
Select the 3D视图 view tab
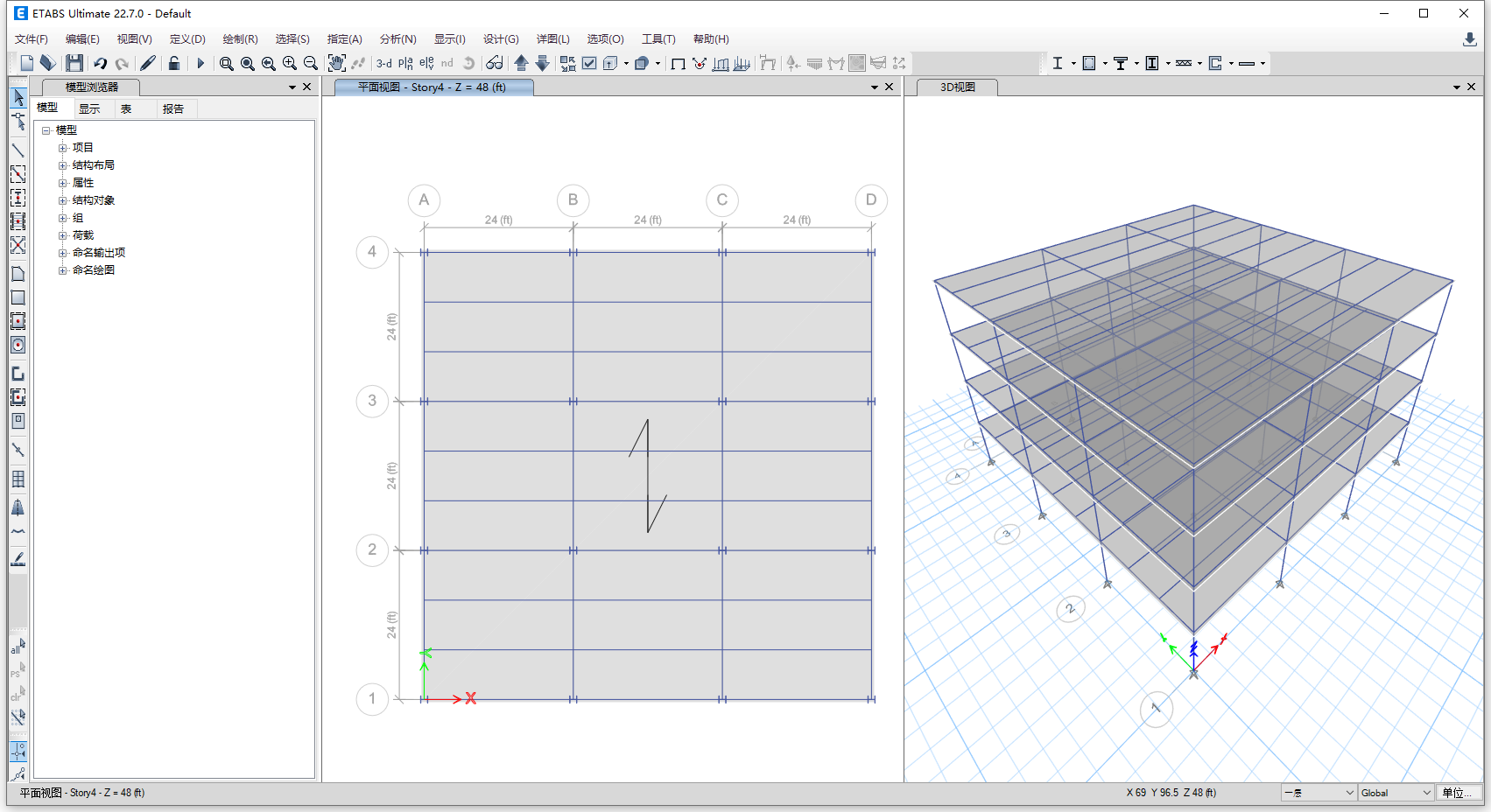coord(957,87)
